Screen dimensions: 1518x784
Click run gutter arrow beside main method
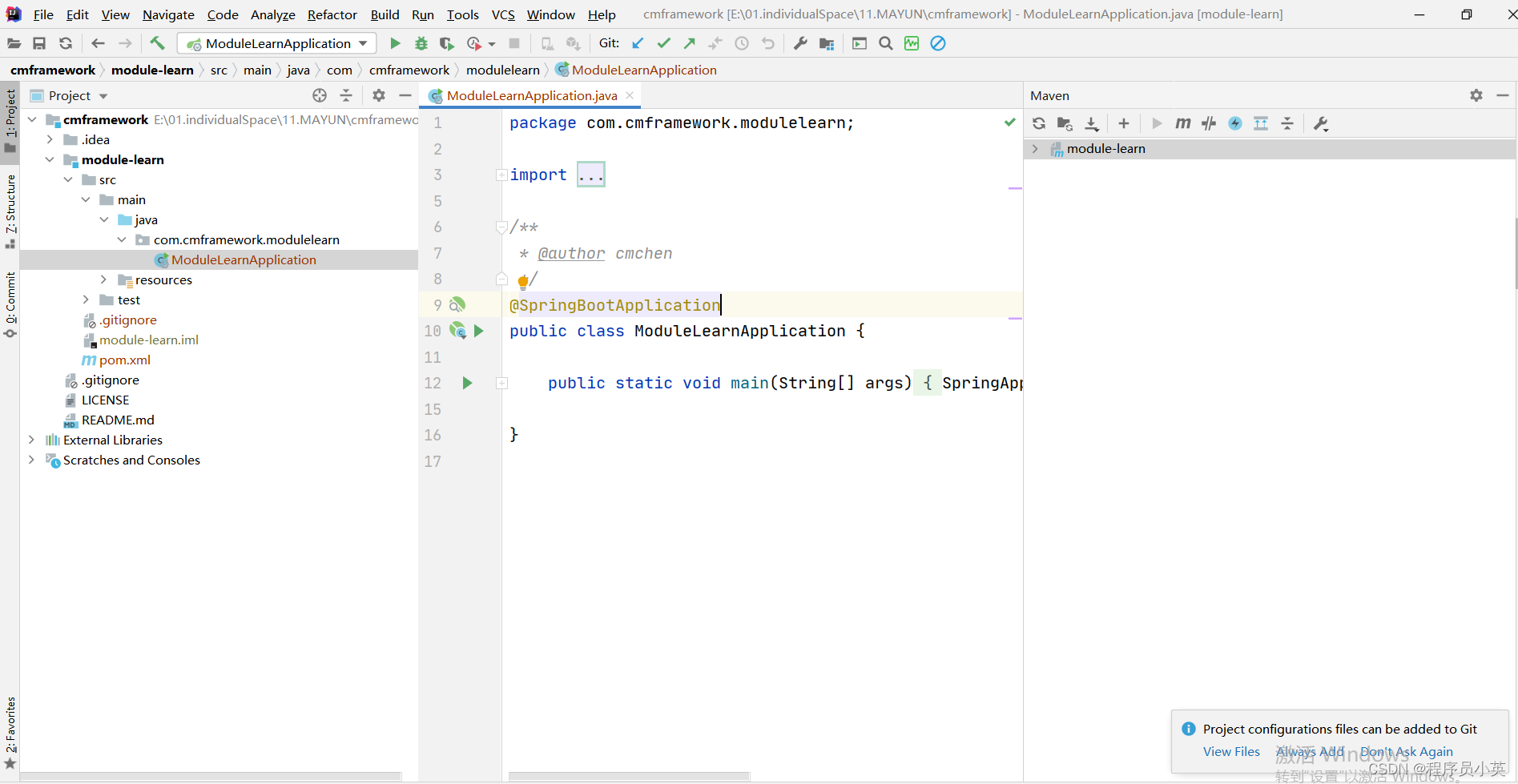[468, 383]
